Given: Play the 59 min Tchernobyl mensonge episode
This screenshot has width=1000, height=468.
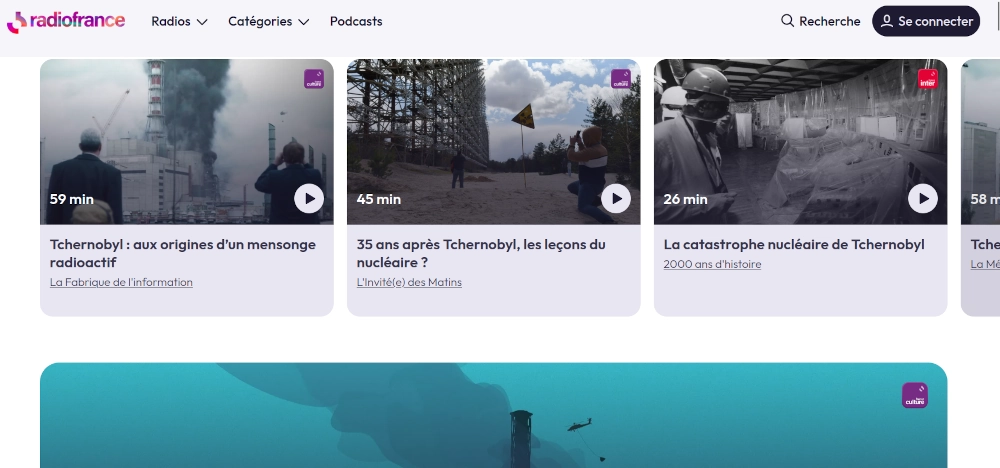Looking at the screenshot, I should [x=309, y=199].
